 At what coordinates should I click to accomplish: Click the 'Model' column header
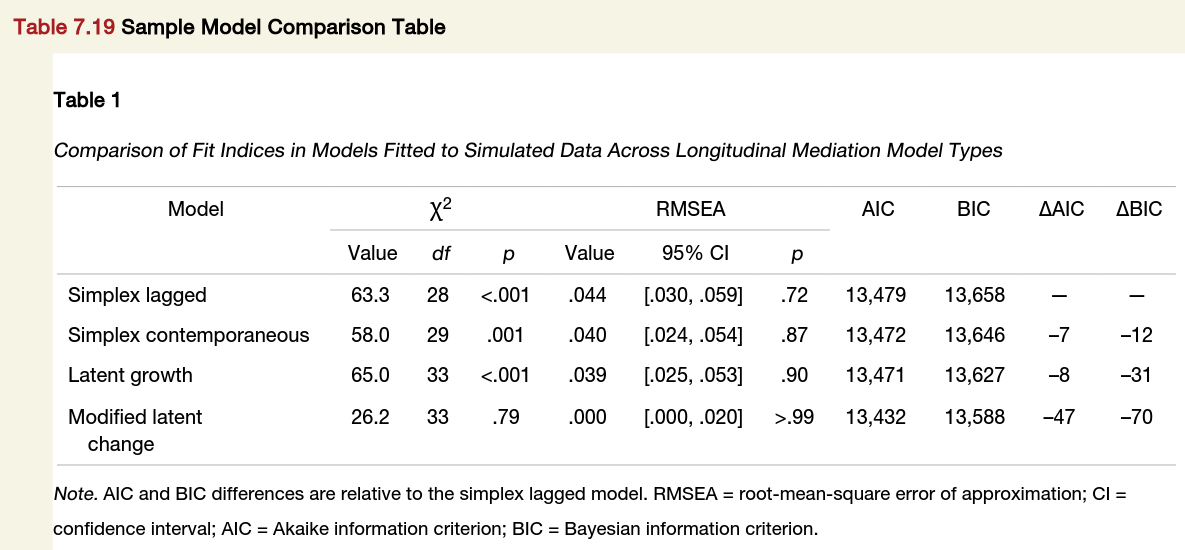coord(195,209)
